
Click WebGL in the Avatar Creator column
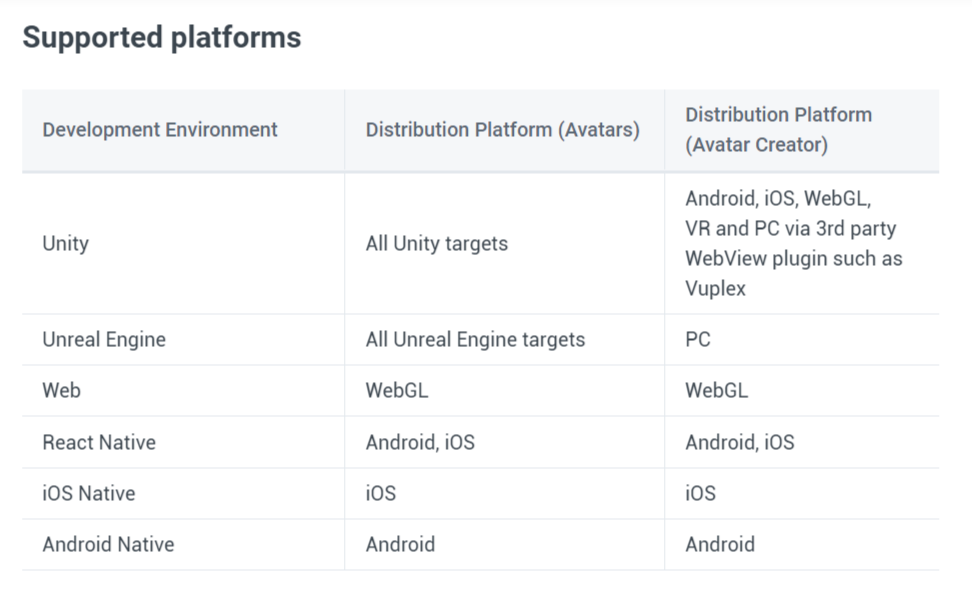(717, 390)
